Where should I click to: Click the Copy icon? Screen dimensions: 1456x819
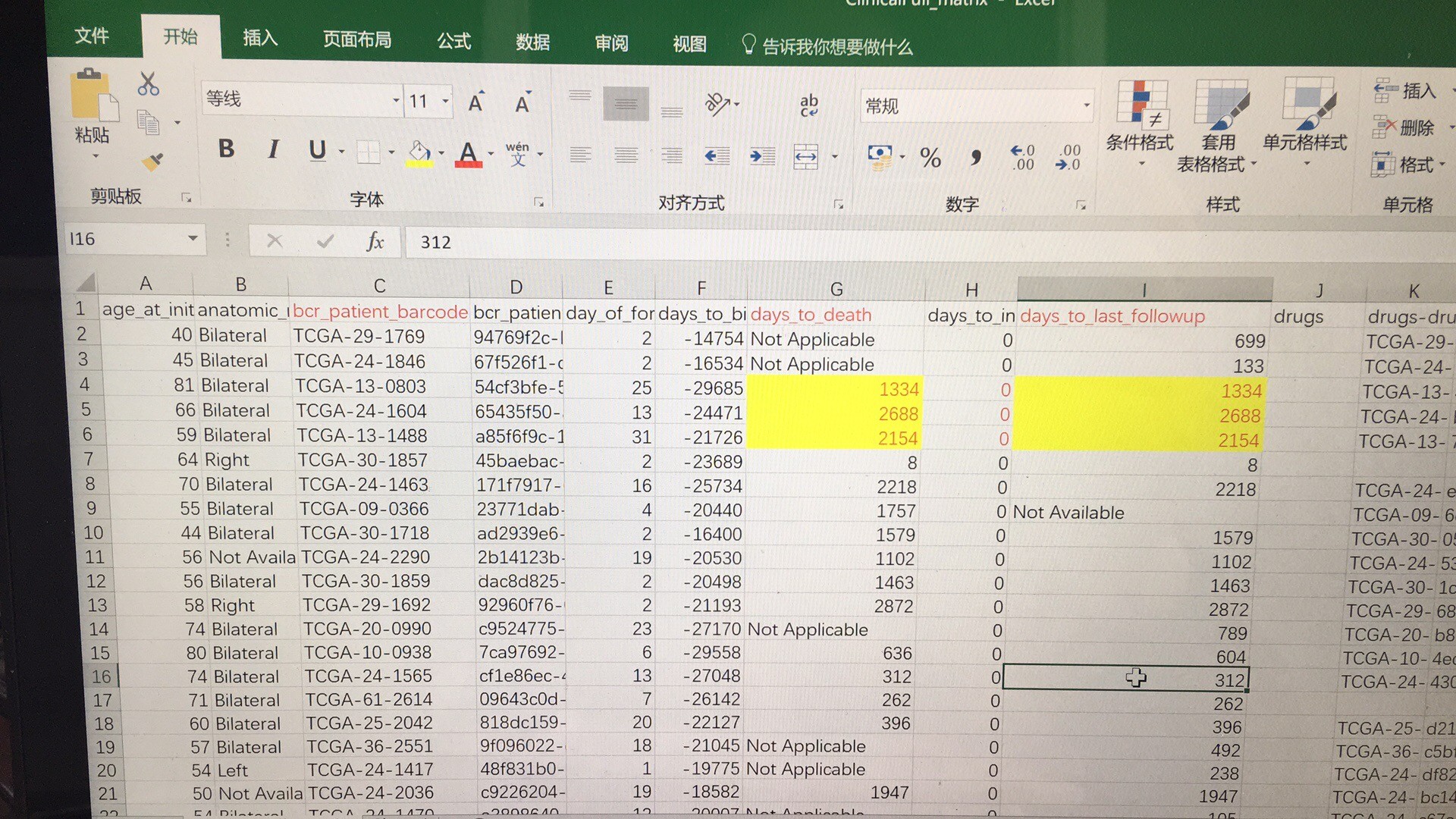click(149, 121)
